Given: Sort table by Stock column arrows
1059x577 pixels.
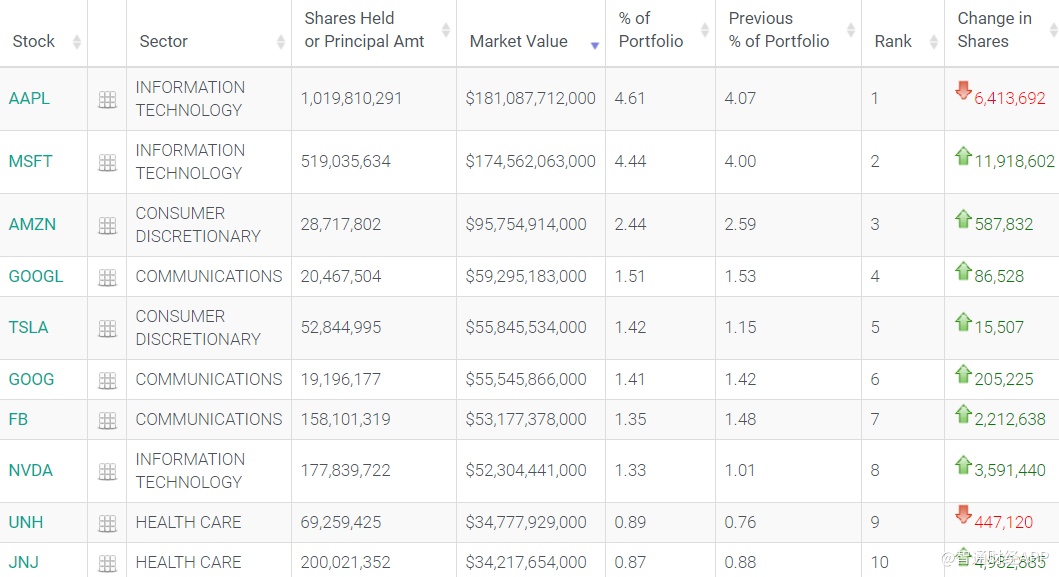Looking at the screenshot, I should pyautogui.click(x=77, y=42).
